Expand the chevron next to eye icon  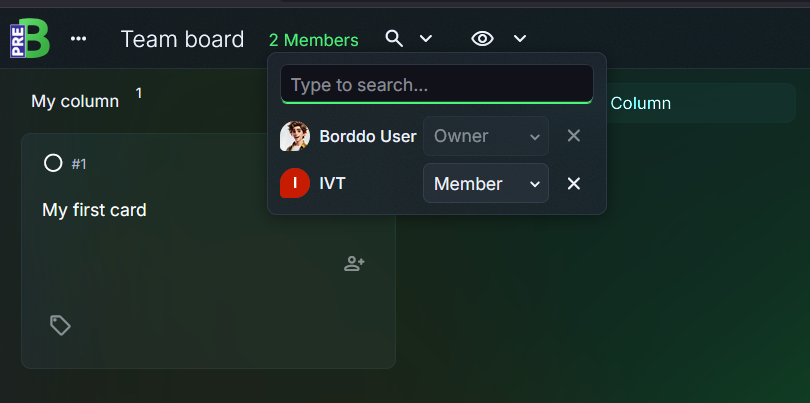point(520,39)
